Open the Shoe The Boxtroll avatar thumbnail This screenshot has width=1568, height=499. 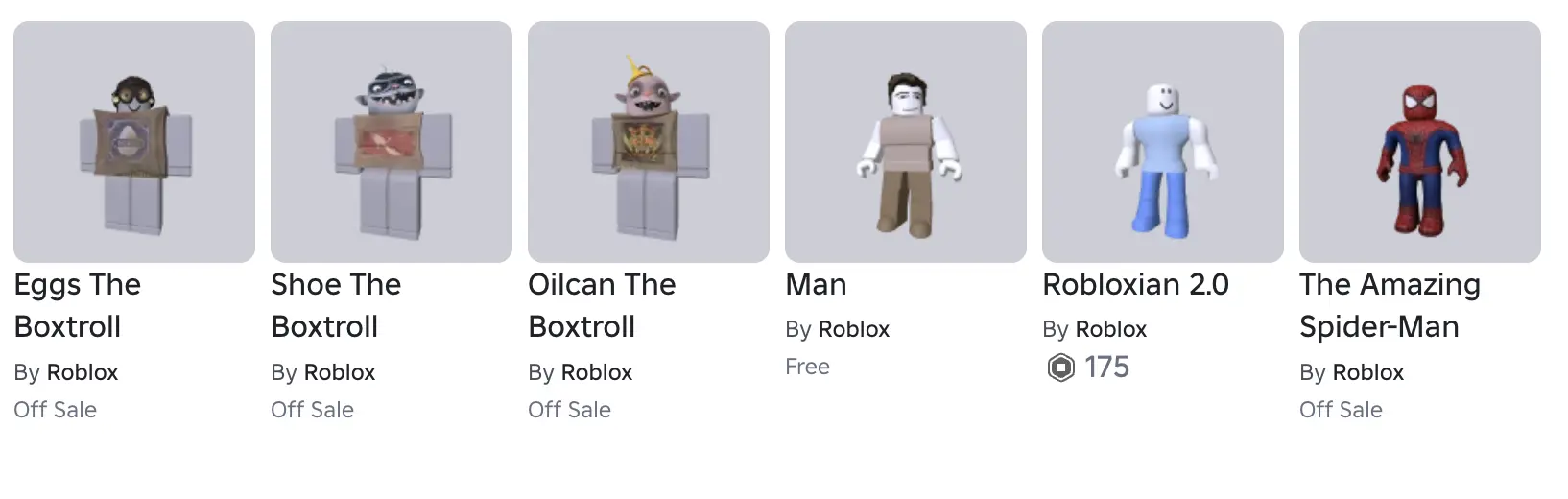click(392, 142)
